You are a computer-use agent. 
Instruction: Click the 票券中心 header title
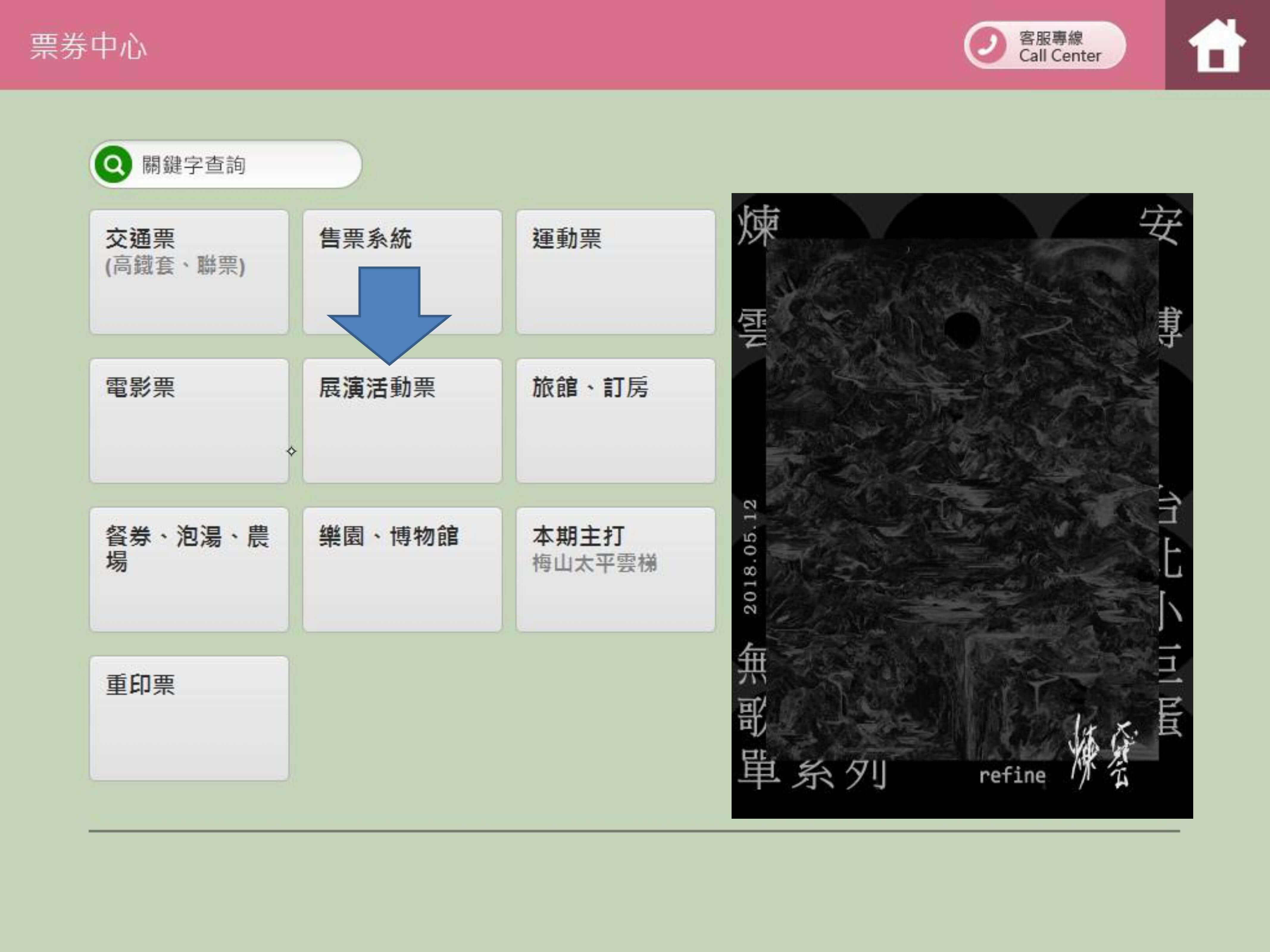pyautogui.click(x=88, y=46)
